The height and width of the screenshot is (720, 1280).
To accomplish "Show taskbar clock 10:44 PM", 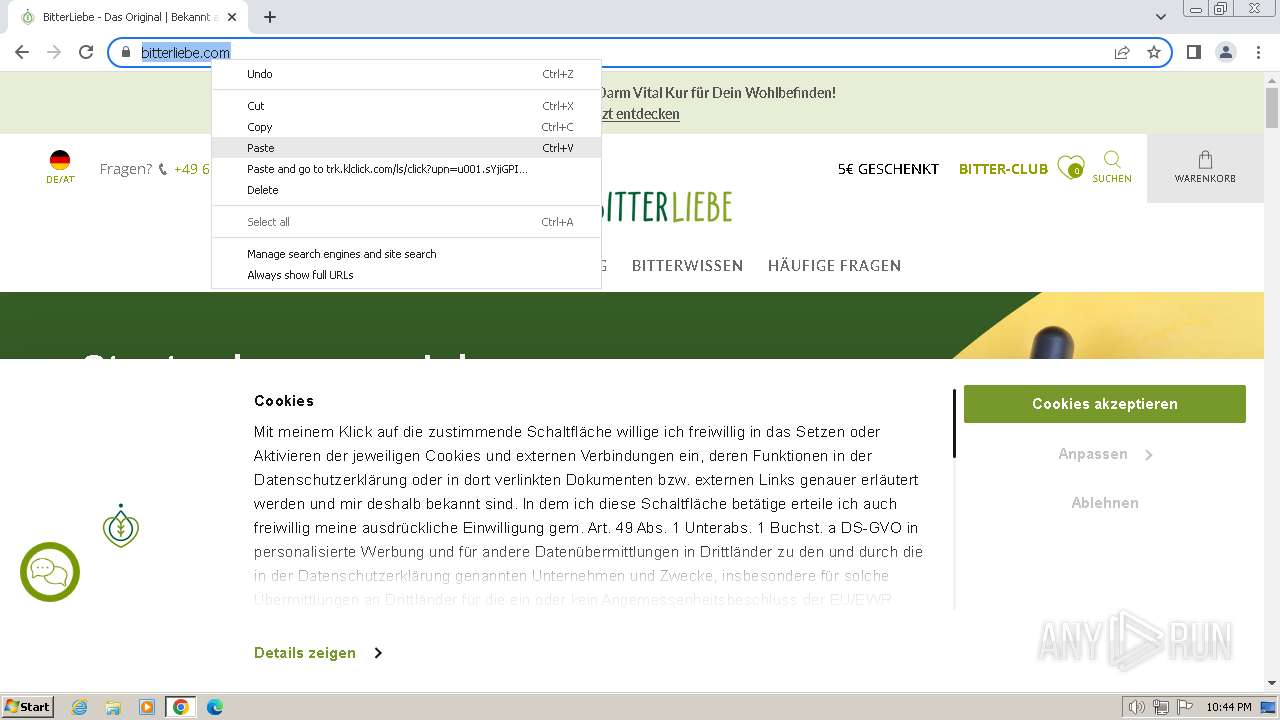I will tap(1229, 707).
